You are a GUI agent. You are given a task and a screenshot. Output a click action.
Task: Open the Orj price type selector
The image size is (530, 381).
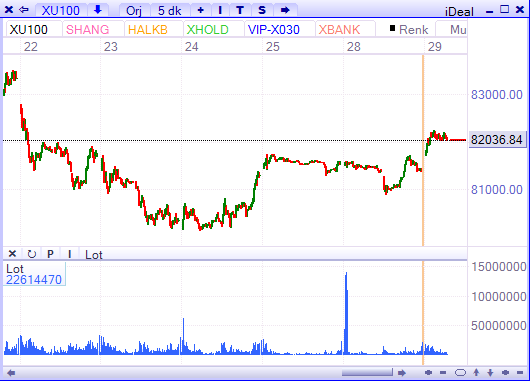click(134, 10)
